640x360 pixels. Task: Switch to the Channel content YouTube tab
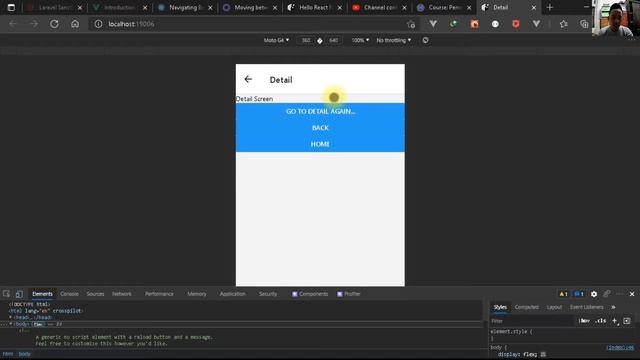tap(379, 7)
